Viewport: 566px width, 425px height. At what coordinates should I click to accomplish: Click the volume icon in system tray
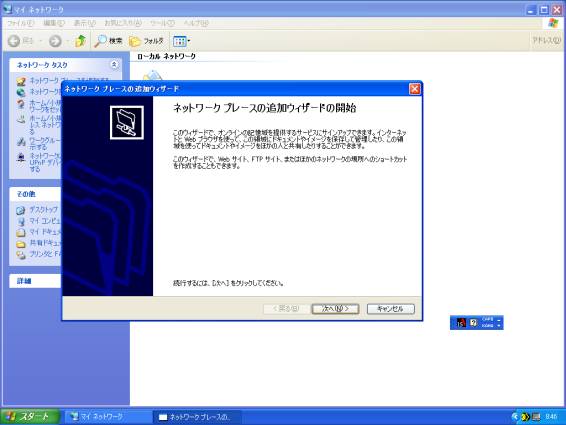click(x=526, y=417)
